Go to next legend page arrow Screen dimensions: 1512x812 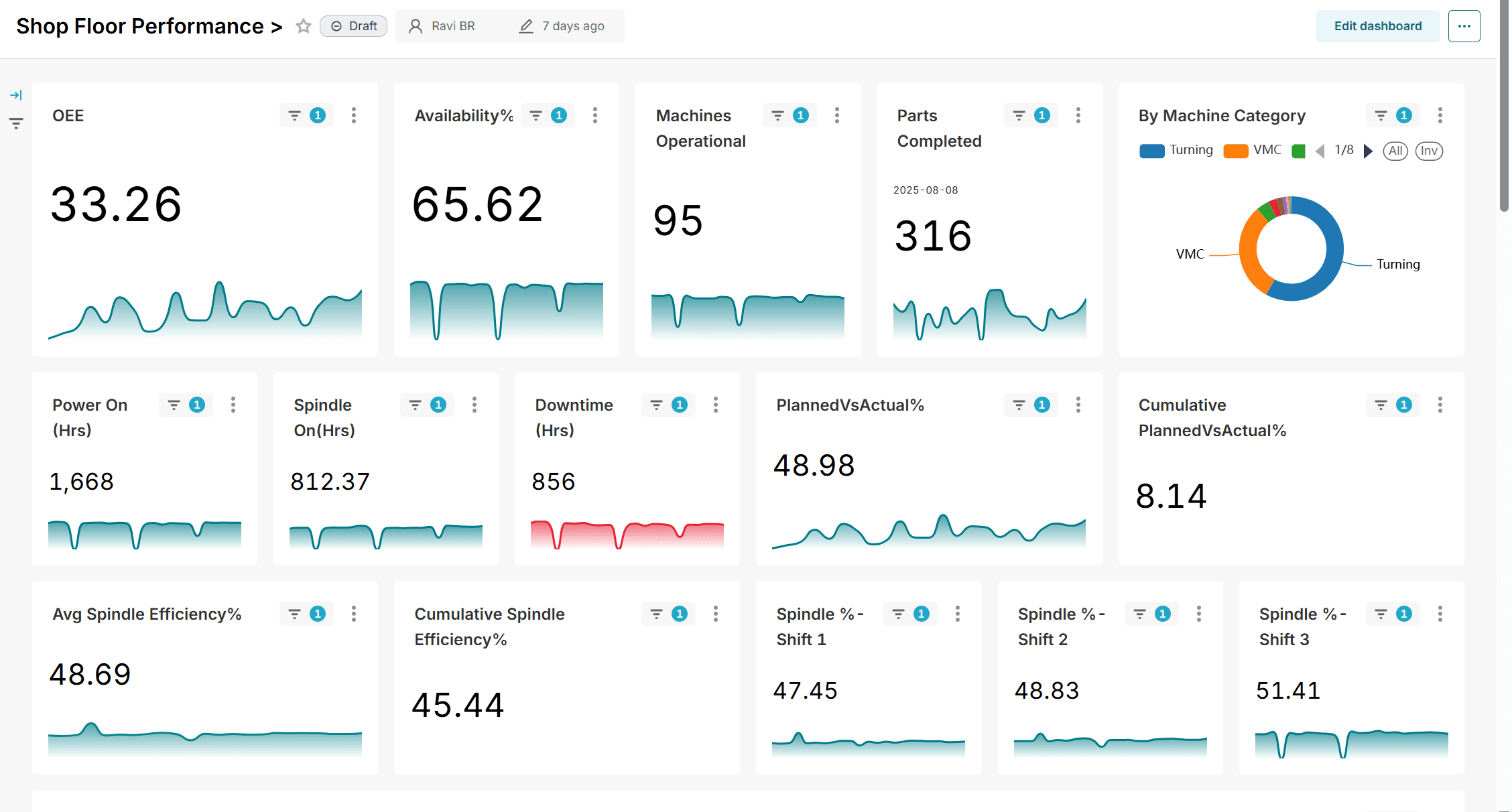[1369, 151]
